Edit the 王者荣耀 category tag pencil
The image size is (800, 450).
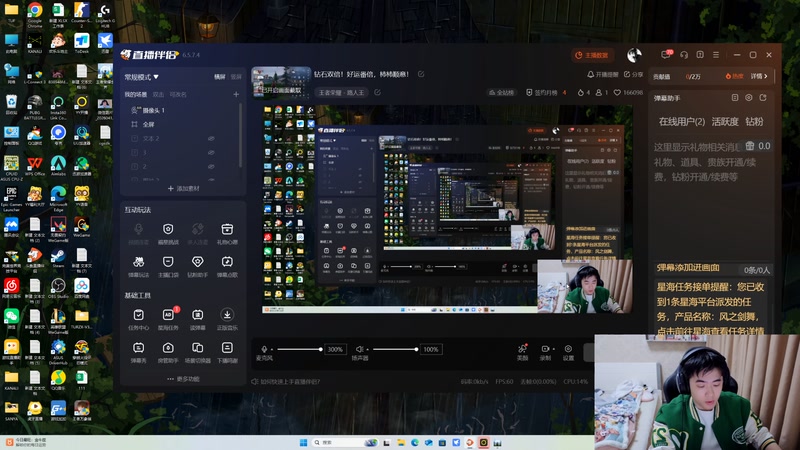point(378,92)
